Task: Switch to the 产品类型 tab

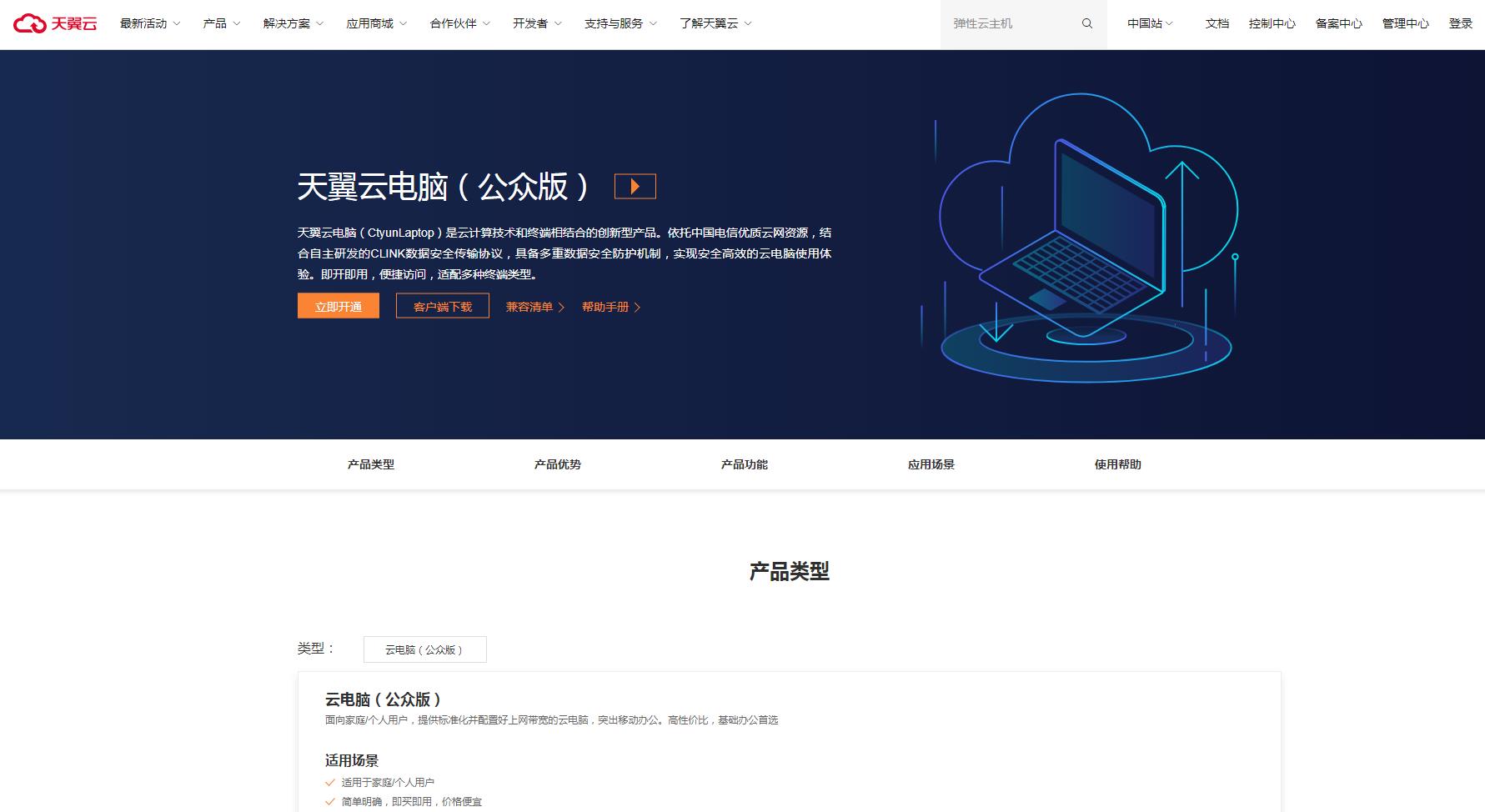Action: click(x=371, y=464)
